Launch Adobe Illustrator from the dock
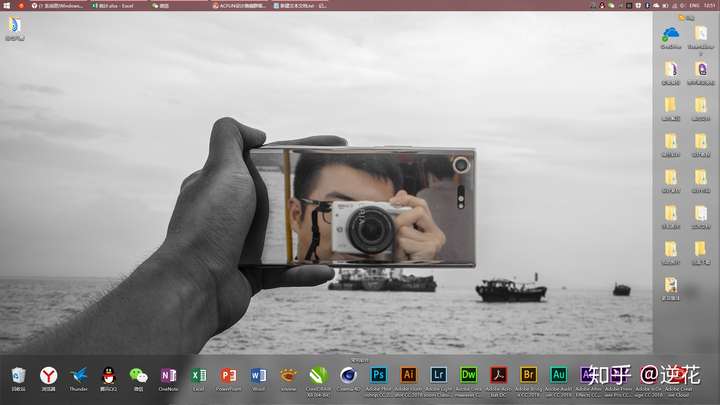Viewport: 720px width, 405px height. (x=408, y=375)
